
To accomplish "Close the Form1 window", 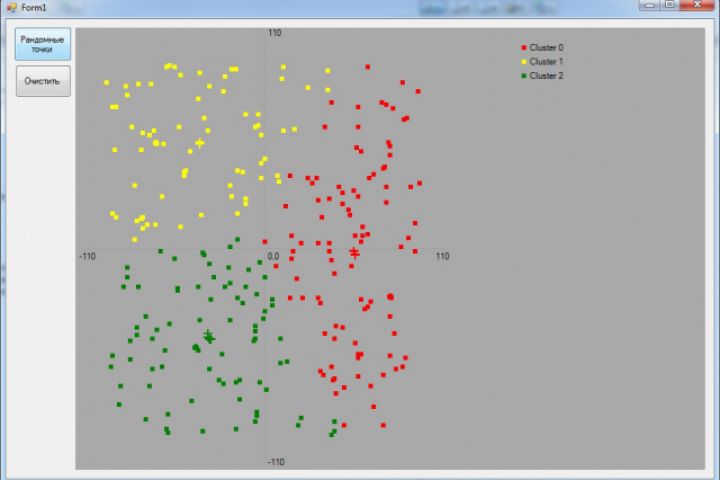I will tap(697, 5).
